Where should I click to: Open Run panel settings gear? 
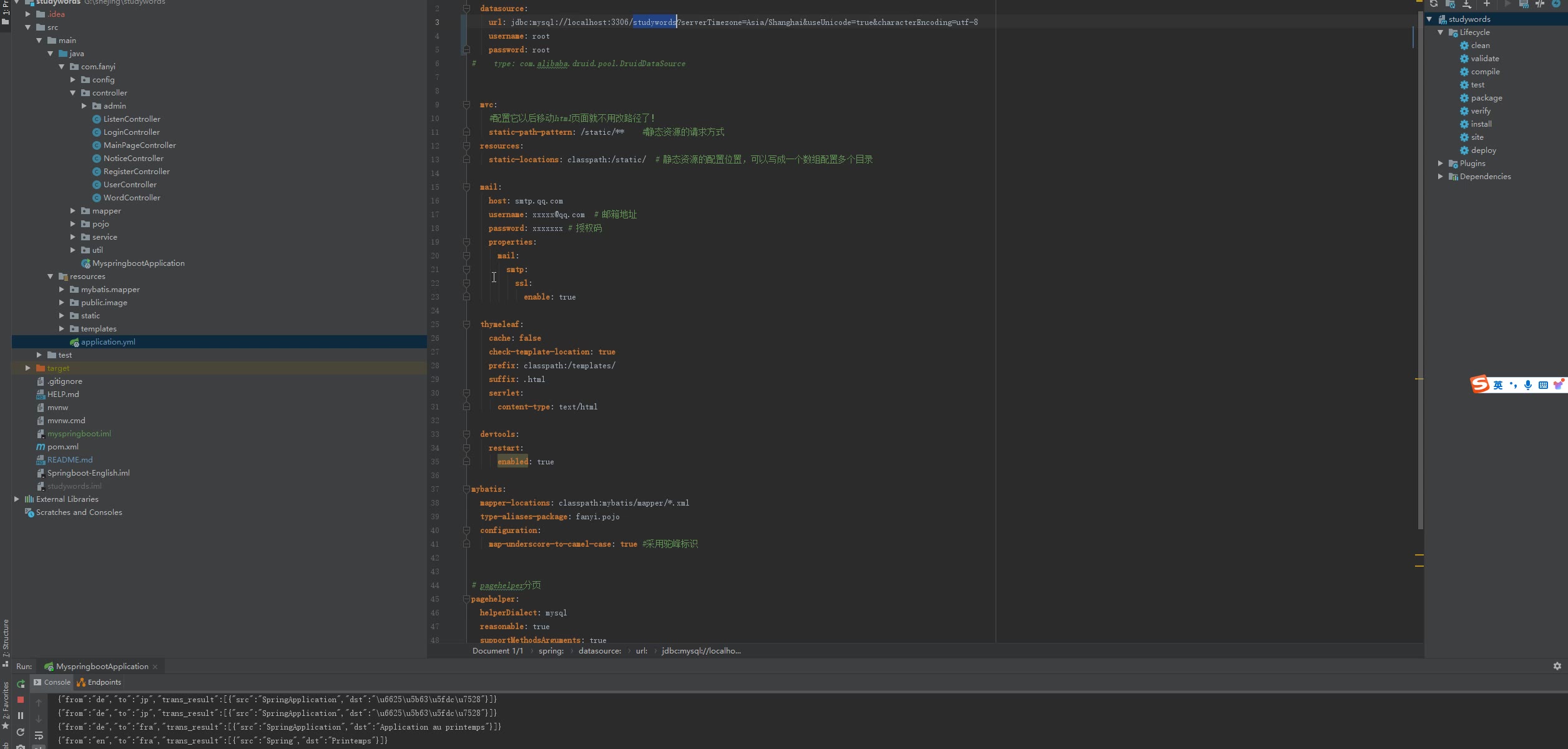[1557, 667]
